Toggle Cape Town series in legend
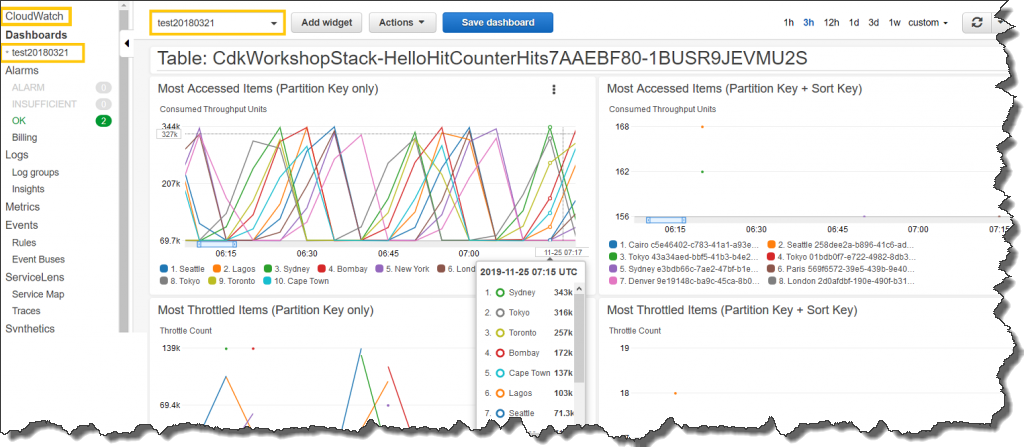The image size is (1024, 447). click(296, 281)
